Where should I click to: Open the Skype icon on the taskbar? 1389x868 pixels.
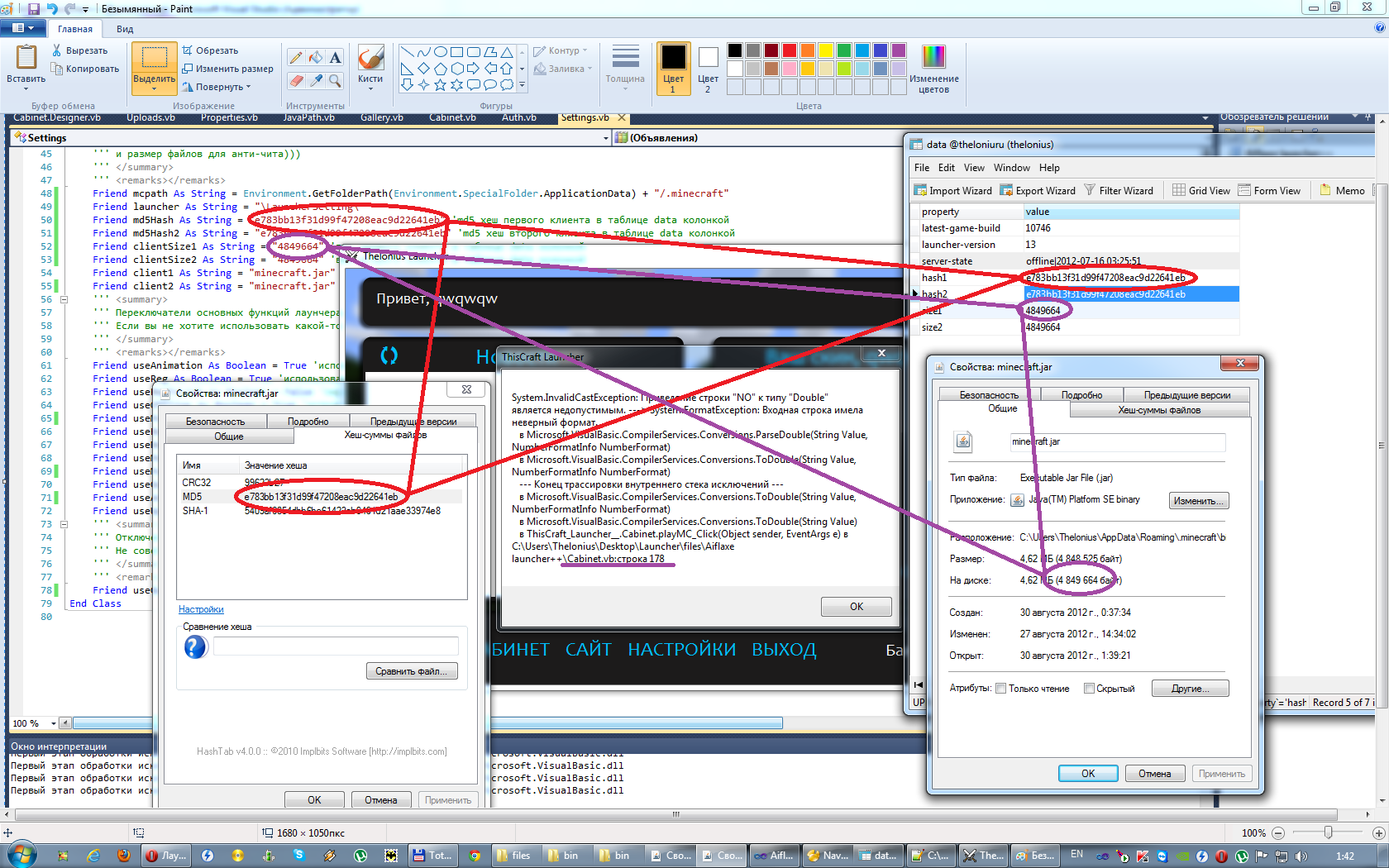click(x=298, y=856)
